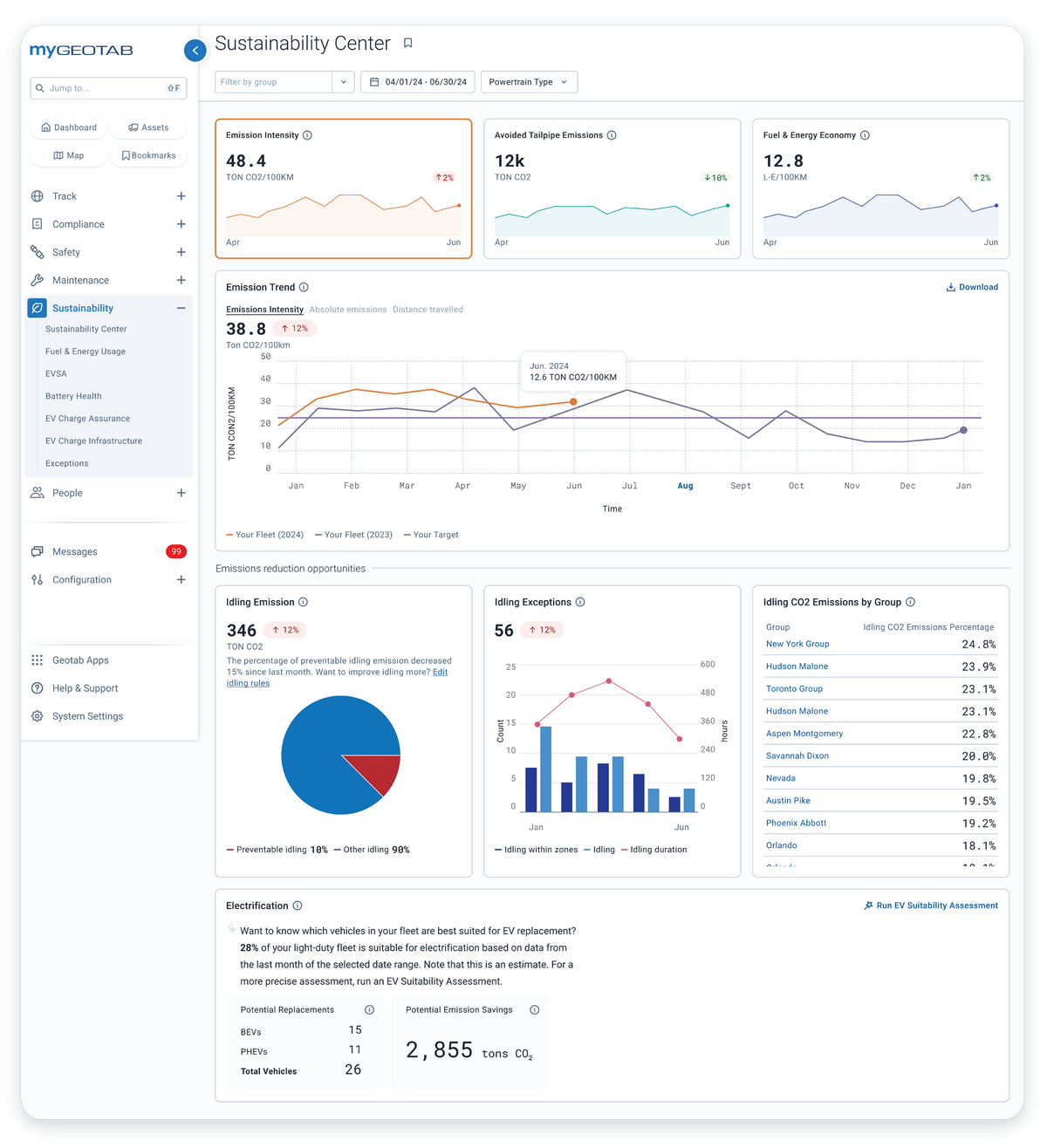Click the System Settings gear icon
The width and height of the screenshot is (1047, 1148).
[x=37, y=716]
